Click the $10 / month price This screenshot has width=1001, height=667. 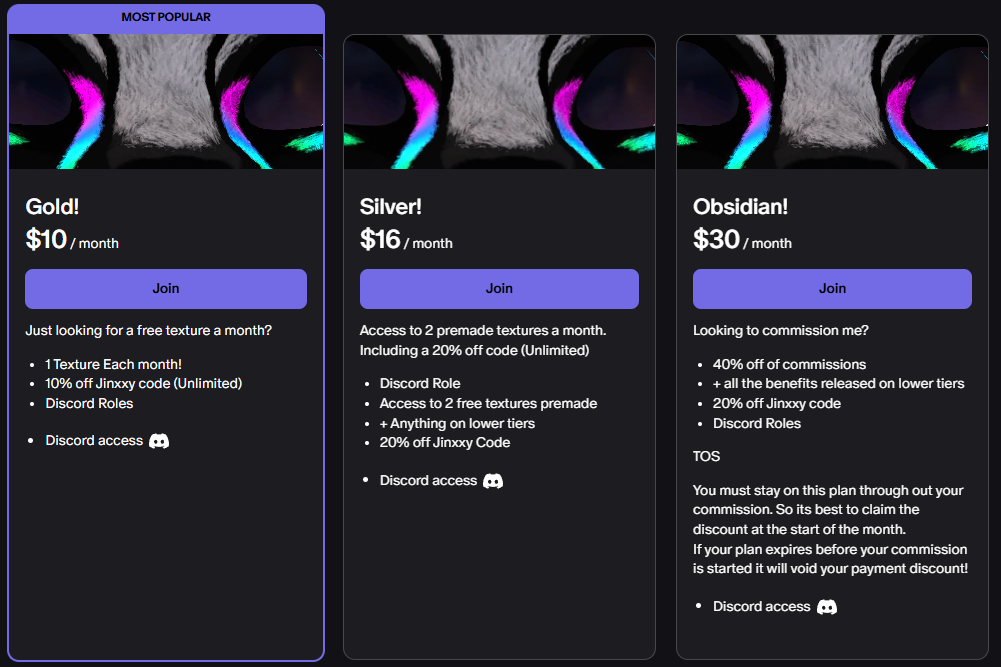pos(72,240)
